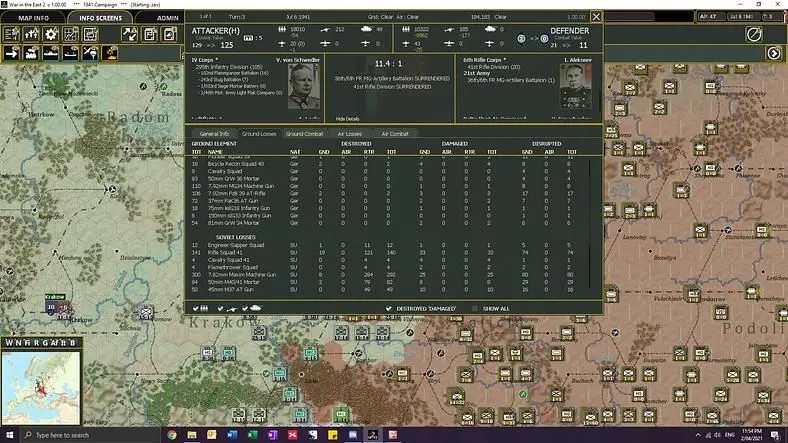Click the Windows Start button
788x443 pixels.
(10, 434)
